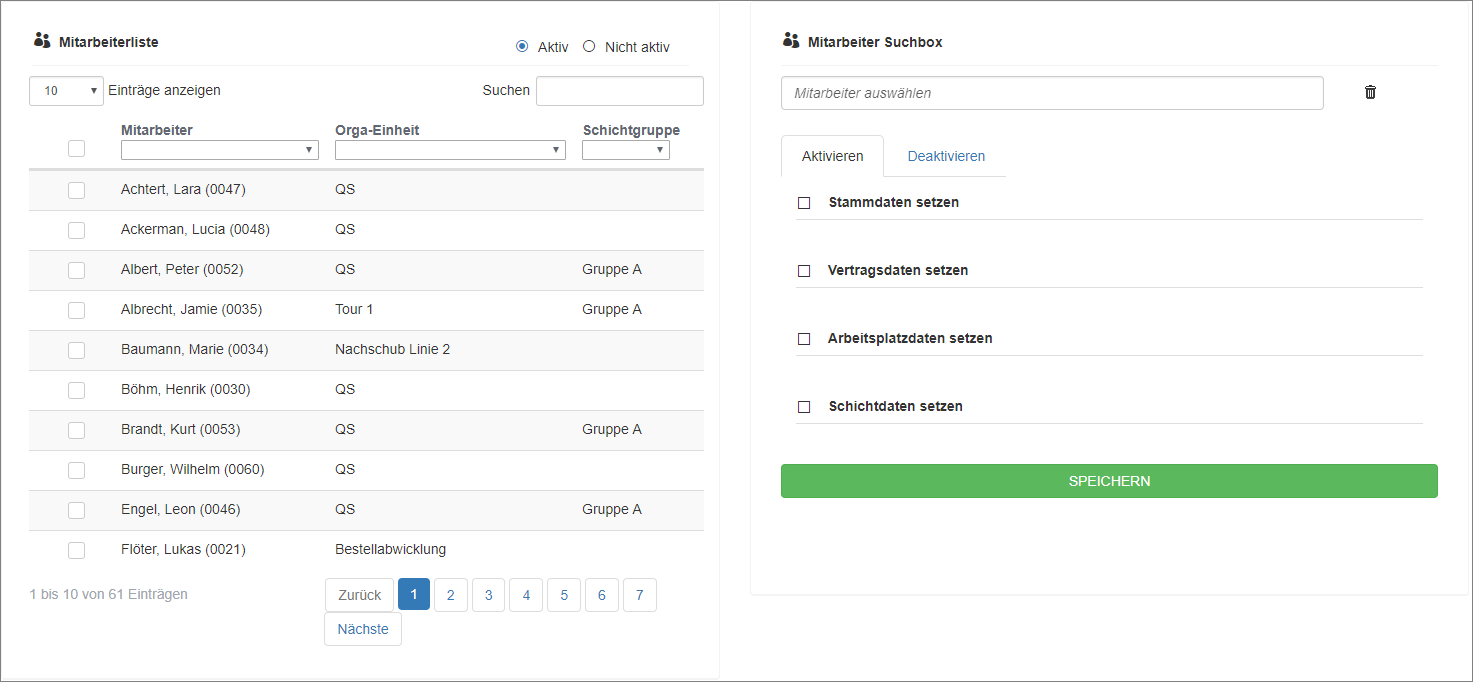The width and height of the screenshot is (1473, 682).
Task: Sort by the Orga-Einheit column header
Action: click(377, 130)
